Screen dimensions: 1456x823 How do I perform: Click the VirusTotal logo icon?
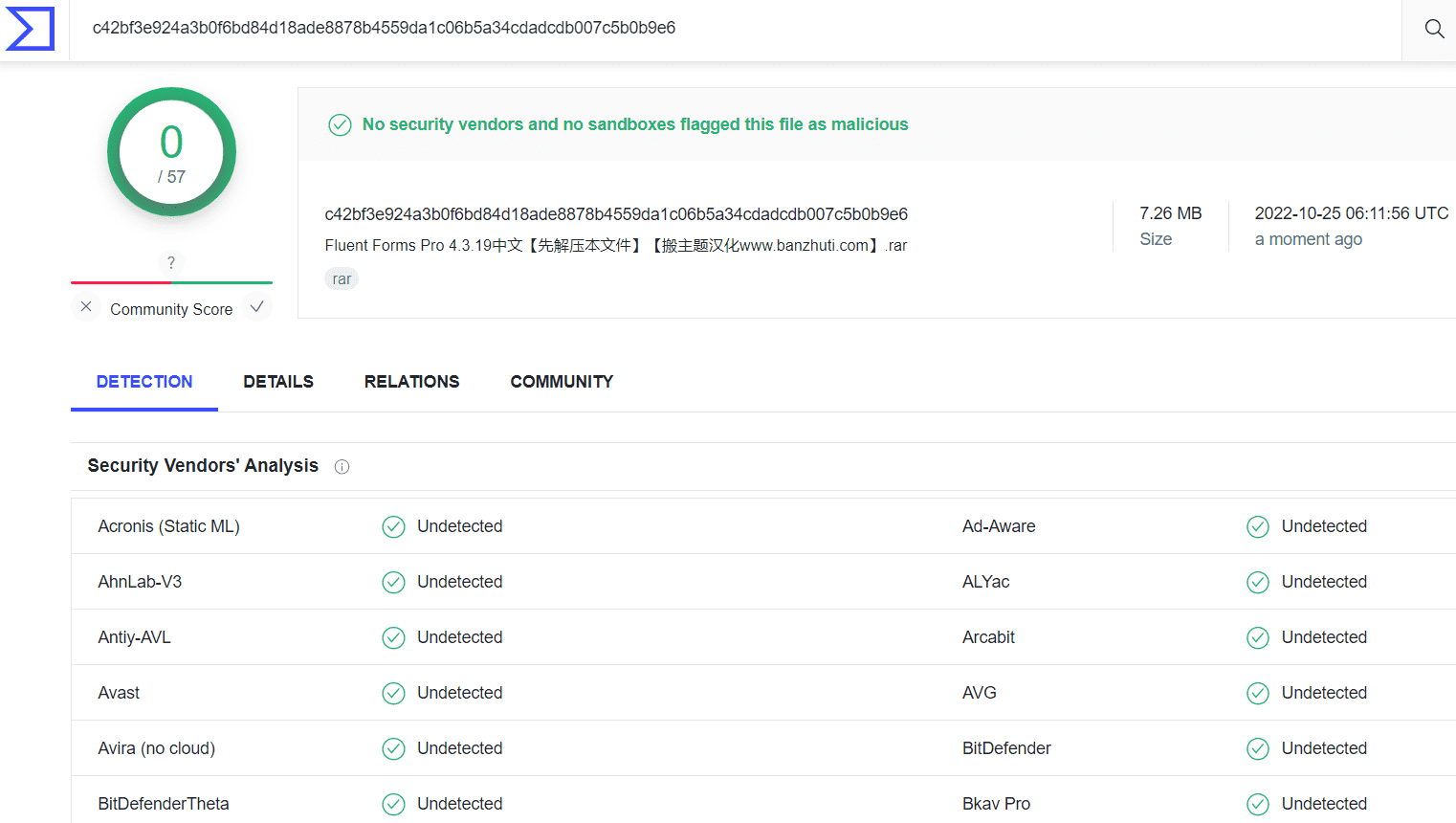pos(30,29)
